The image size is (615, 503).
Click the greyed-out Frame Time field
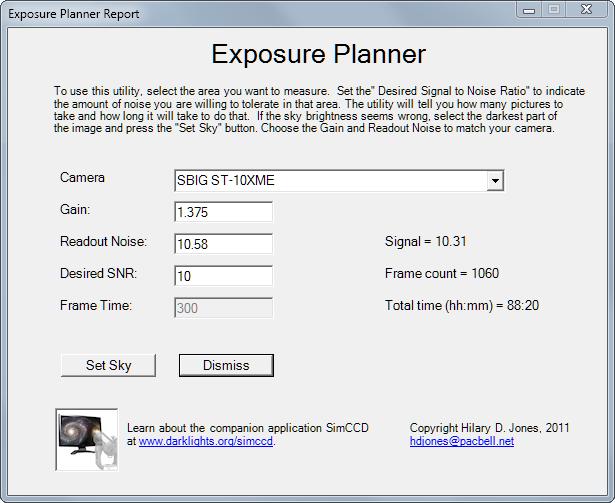pyautogui.click(x=222, y=308)
